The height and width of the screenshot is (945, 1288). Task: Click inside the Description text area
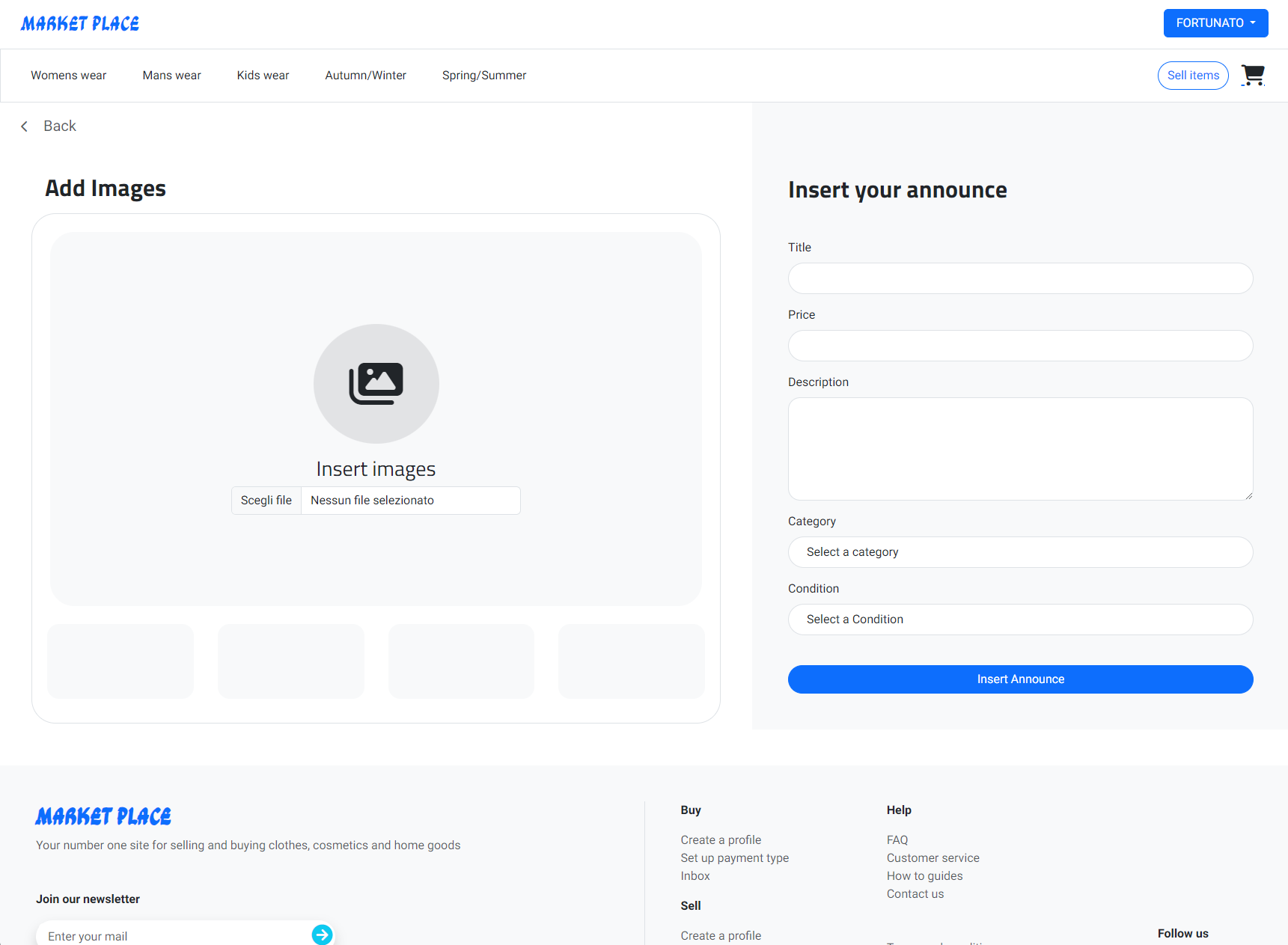tap(1019, 449)
